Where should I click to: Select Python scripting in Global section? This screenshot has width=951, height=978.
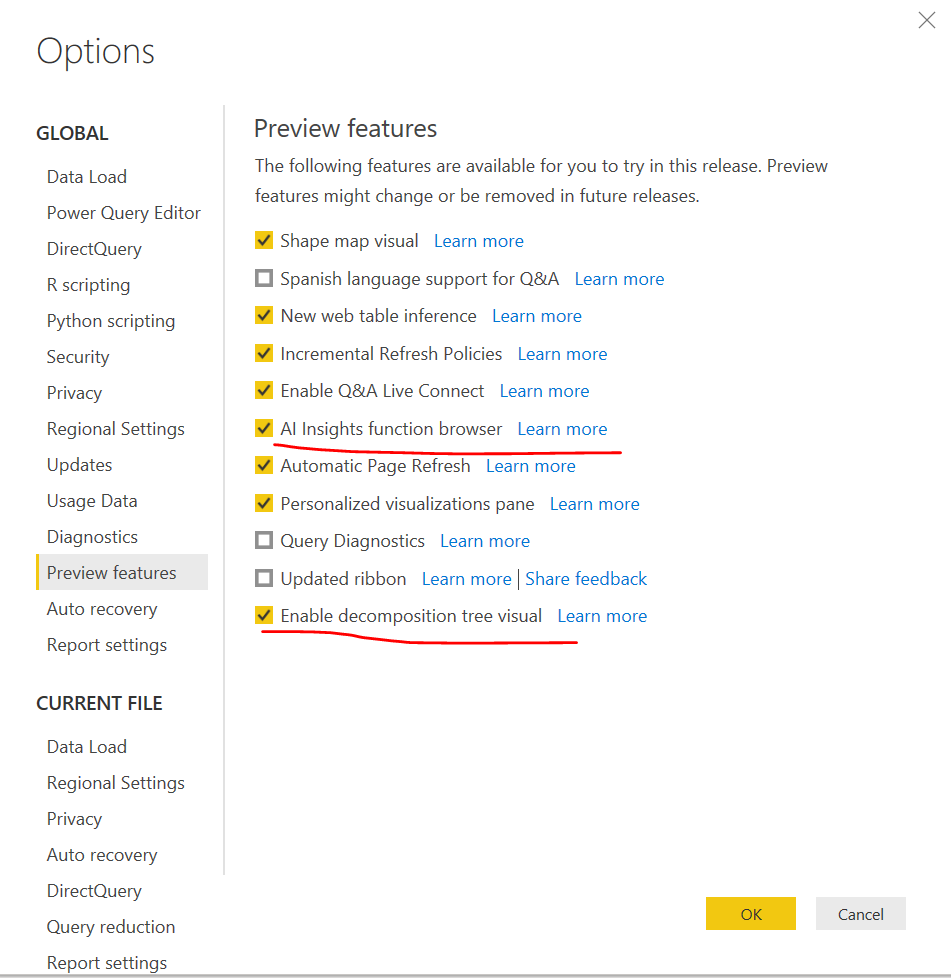pos(110,321)
